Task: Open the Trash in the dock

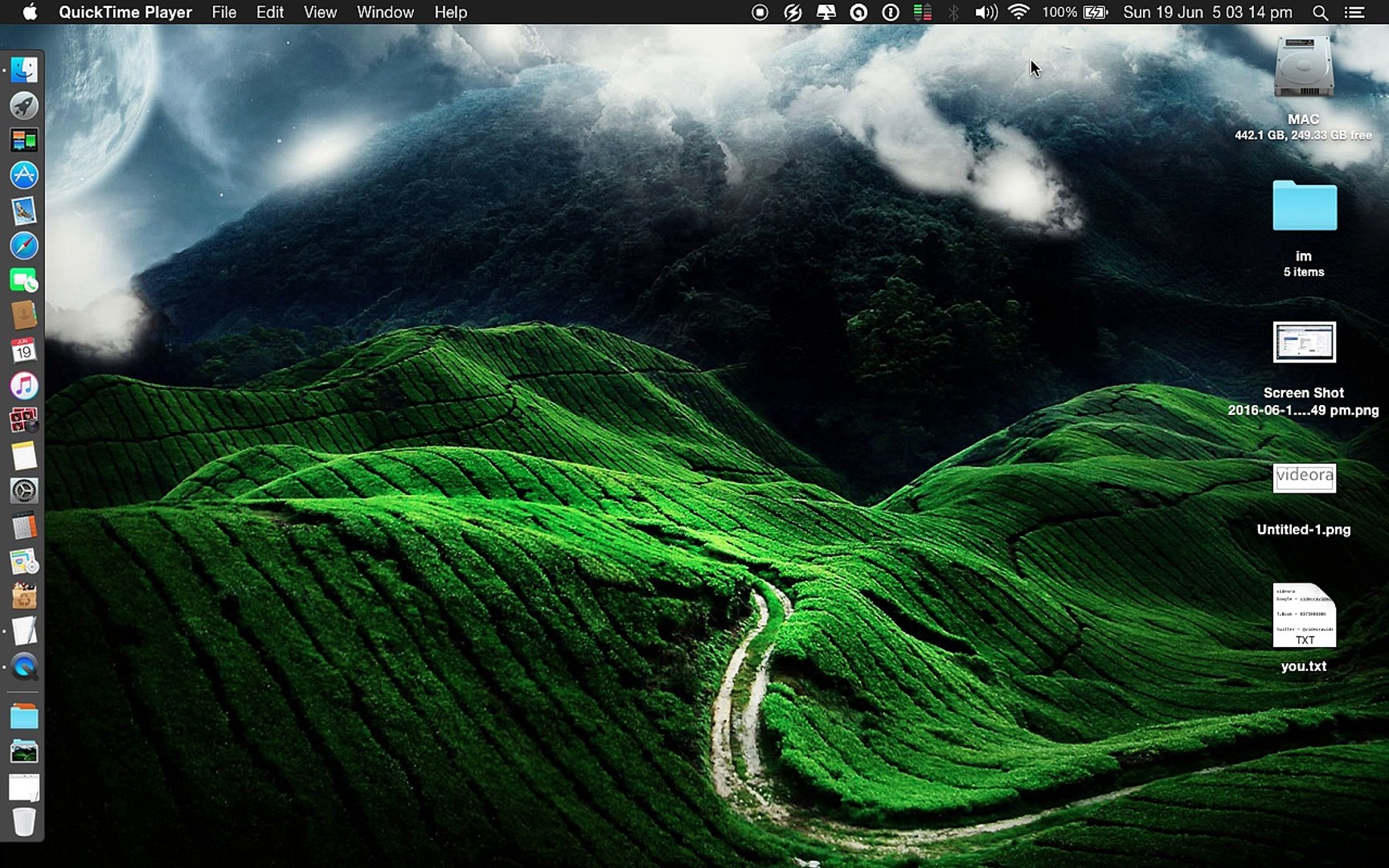Action: click(24, 822)
